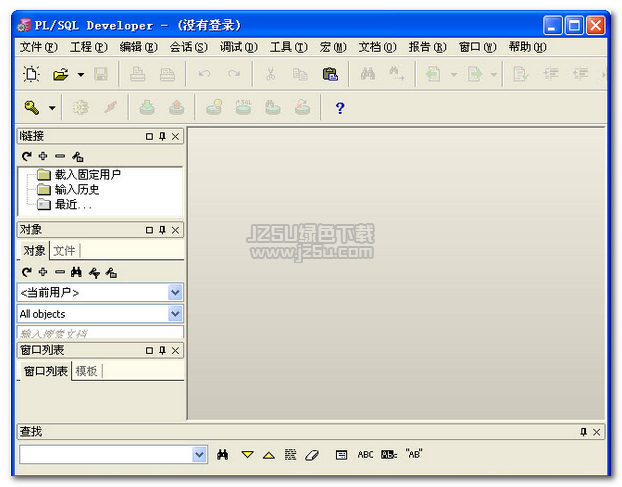Click the Break lightning icon
622x487 pixels.
(111, 107)
